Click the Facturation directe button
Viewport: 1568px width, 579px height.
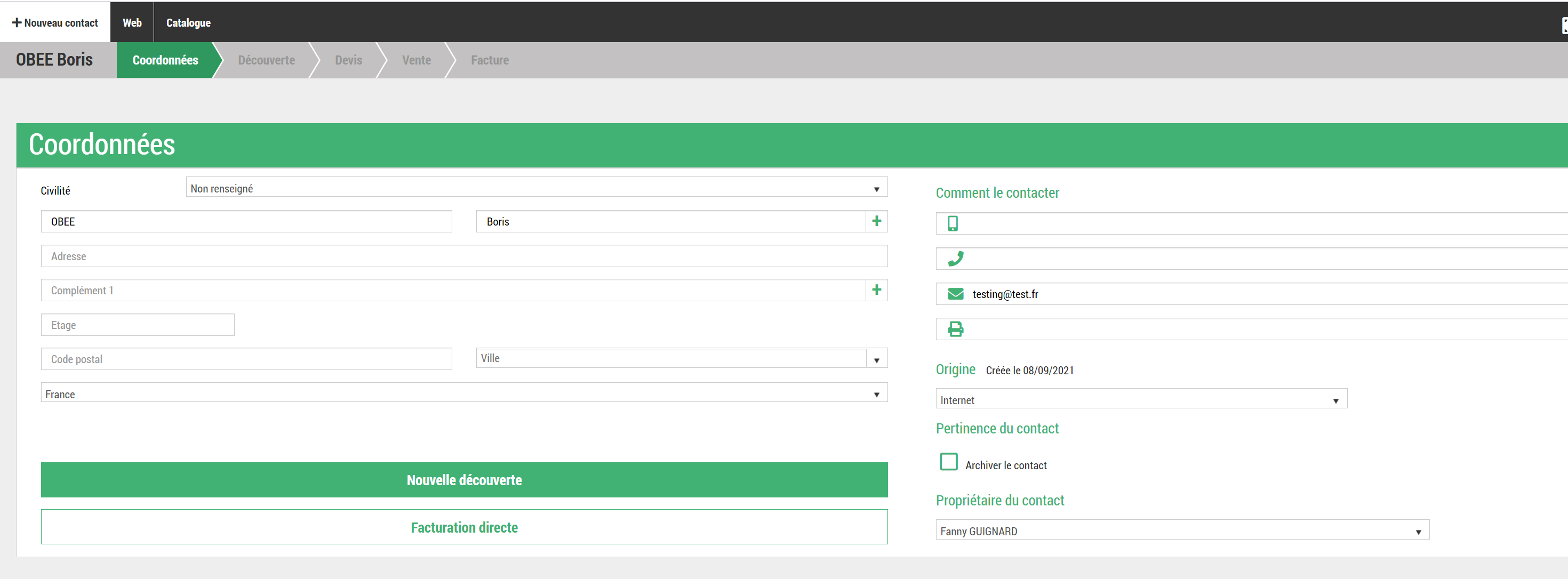point(464,527)
